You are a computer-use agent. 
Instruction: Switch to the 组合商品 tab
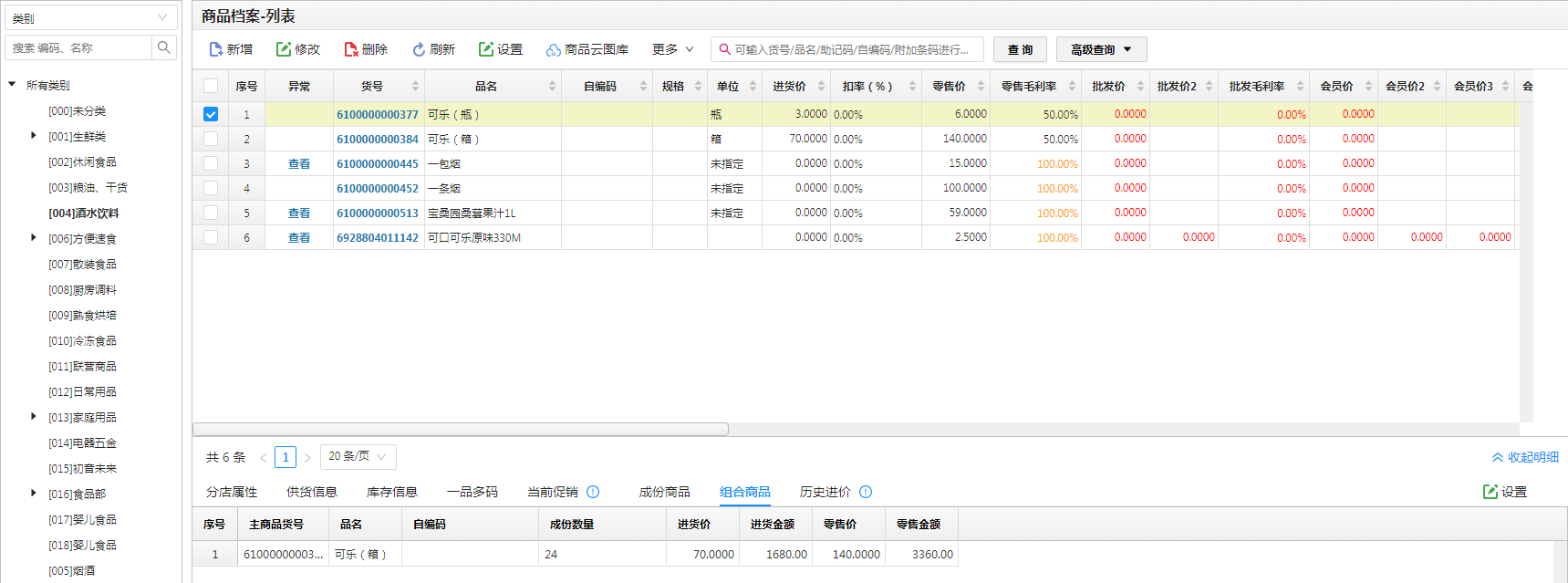(x=745, y=492)
